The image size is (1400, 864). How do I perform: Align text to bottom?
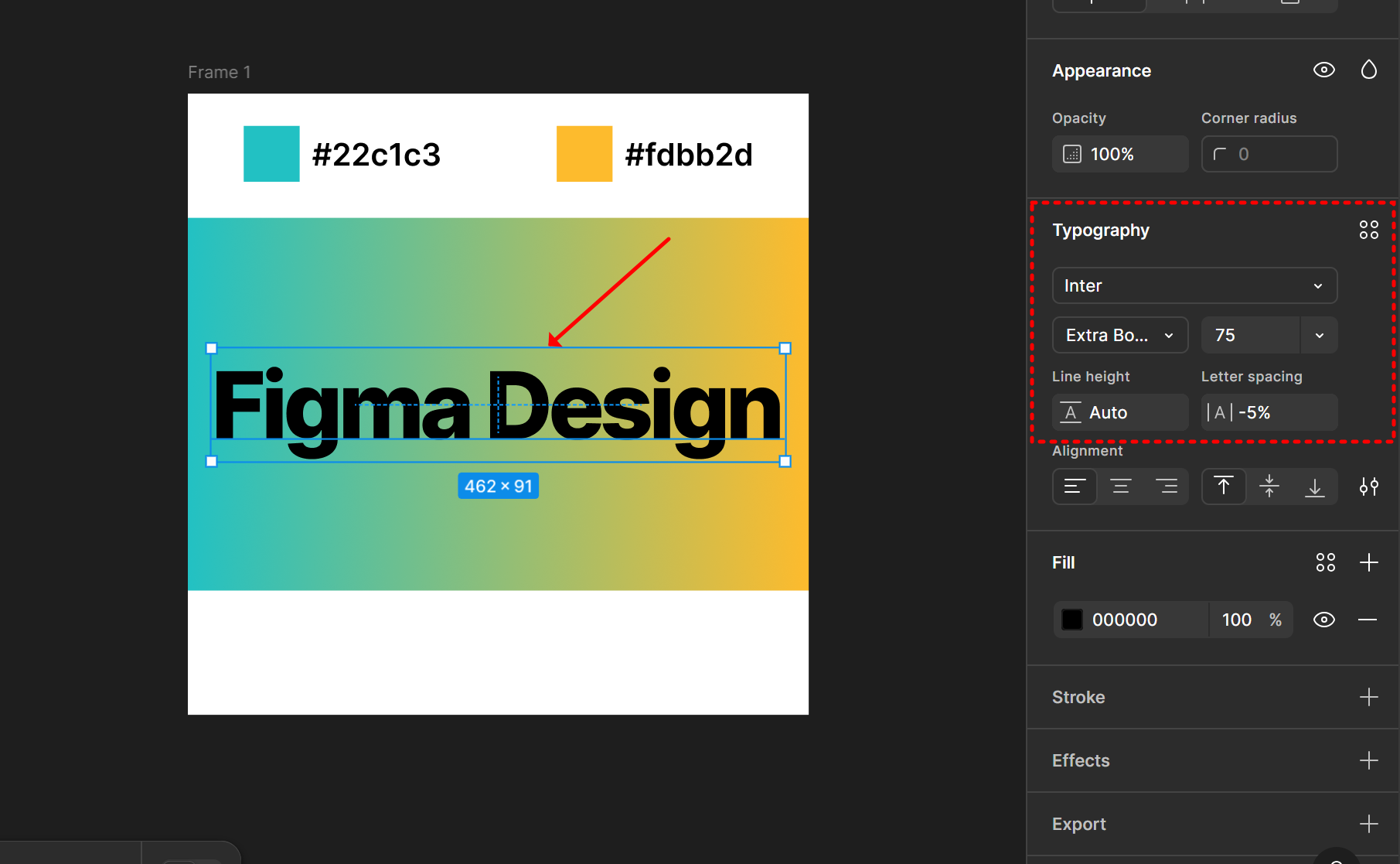click(1315, 487)
